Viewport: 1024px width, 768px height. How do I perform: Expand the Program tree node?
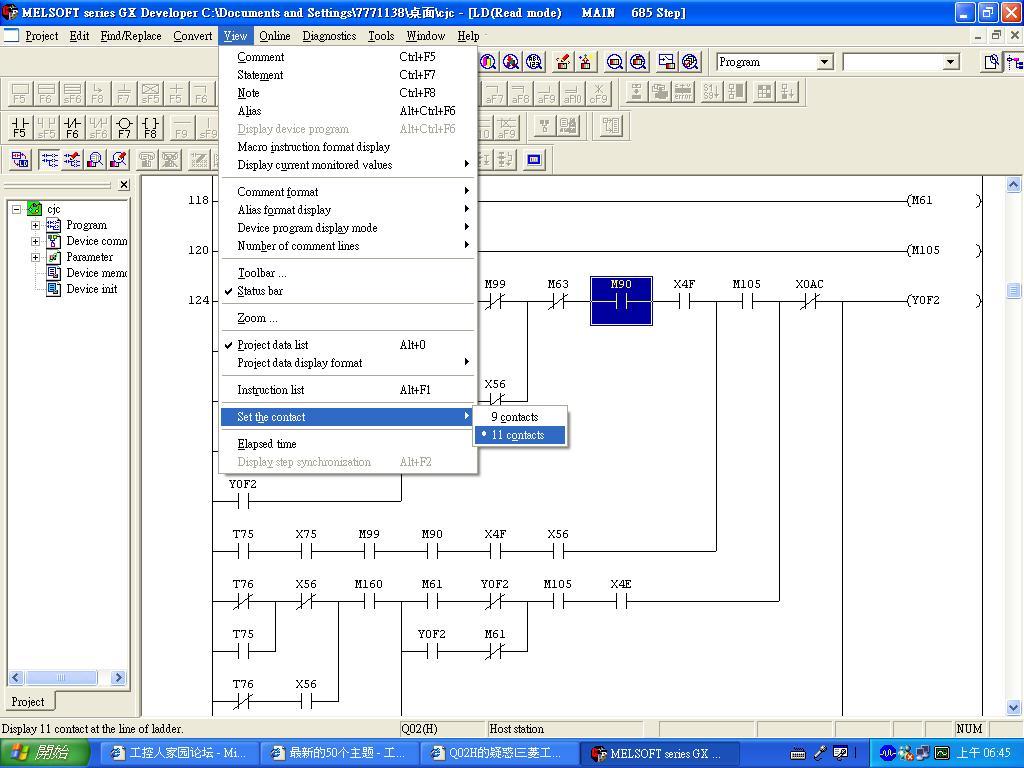pyautogui.click(x=35, y=225)
